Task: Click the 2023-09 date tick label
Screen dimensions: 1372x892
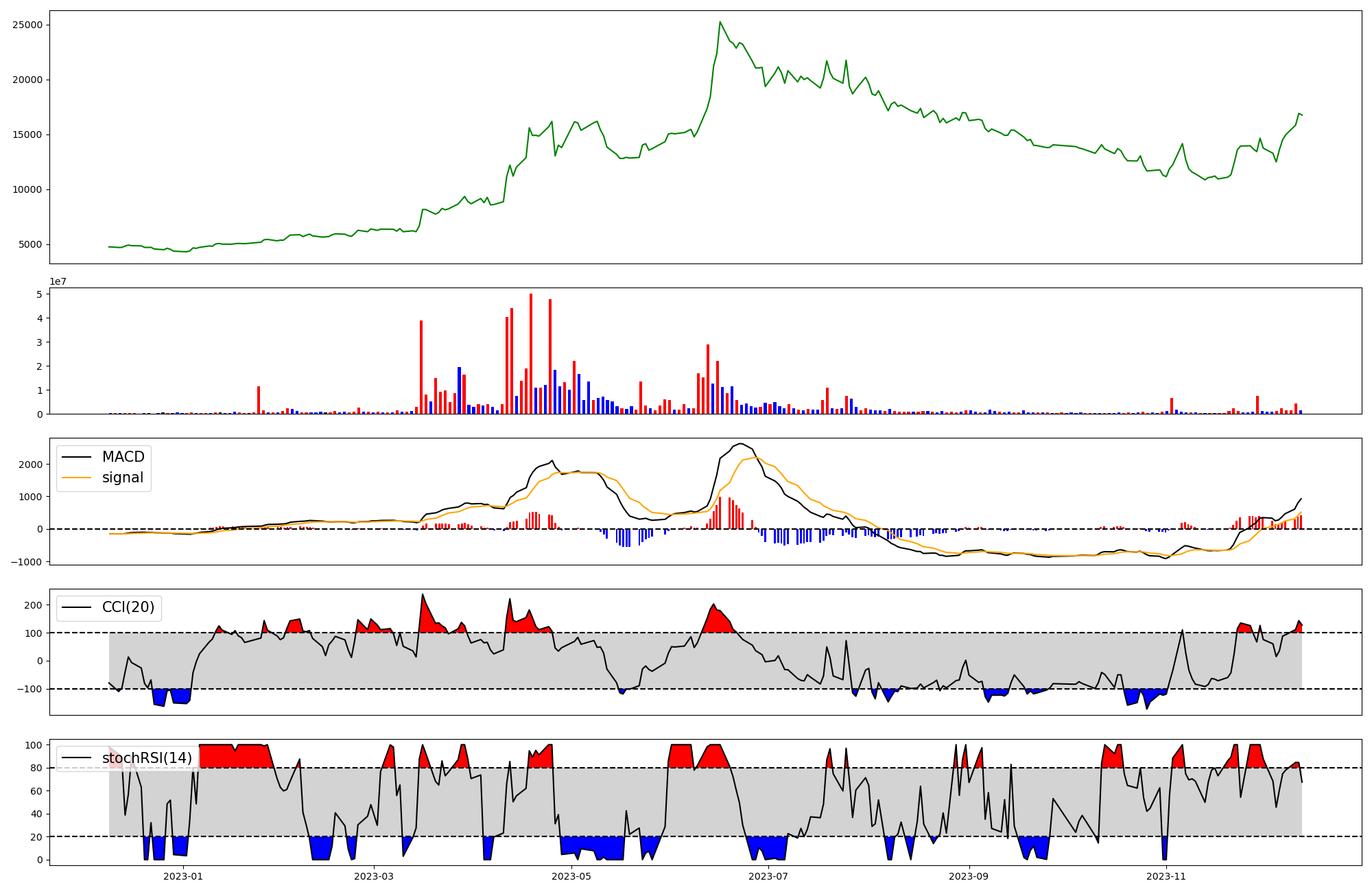Action: (969, 876)
